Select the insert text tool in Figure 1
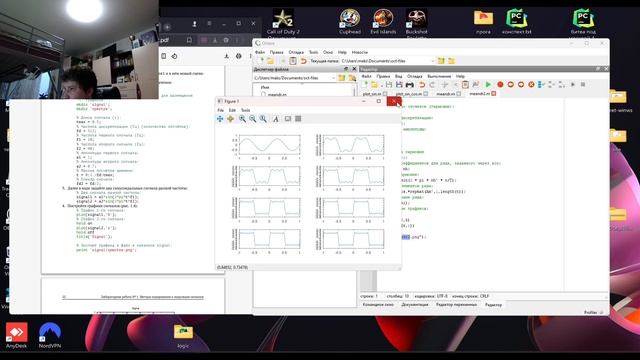This screenshot has width=640, height=360. [x=276, y=119]
